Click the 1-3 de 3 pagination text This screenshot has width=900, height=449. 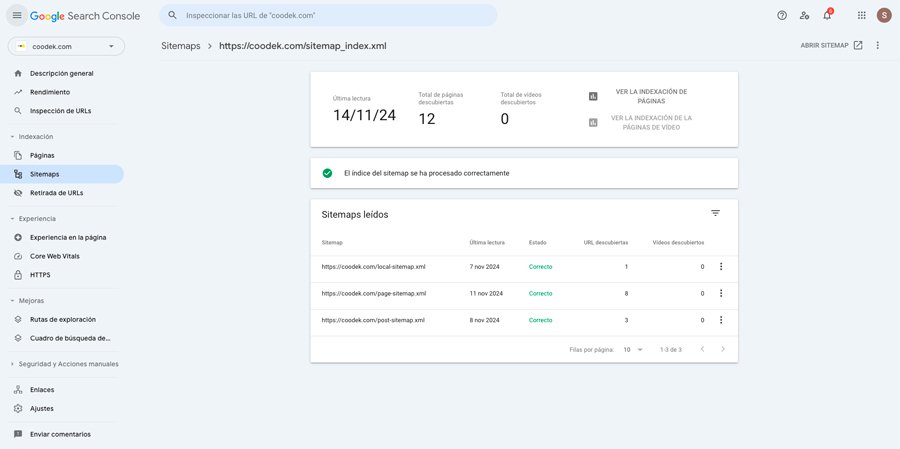(x=670, y=349)
